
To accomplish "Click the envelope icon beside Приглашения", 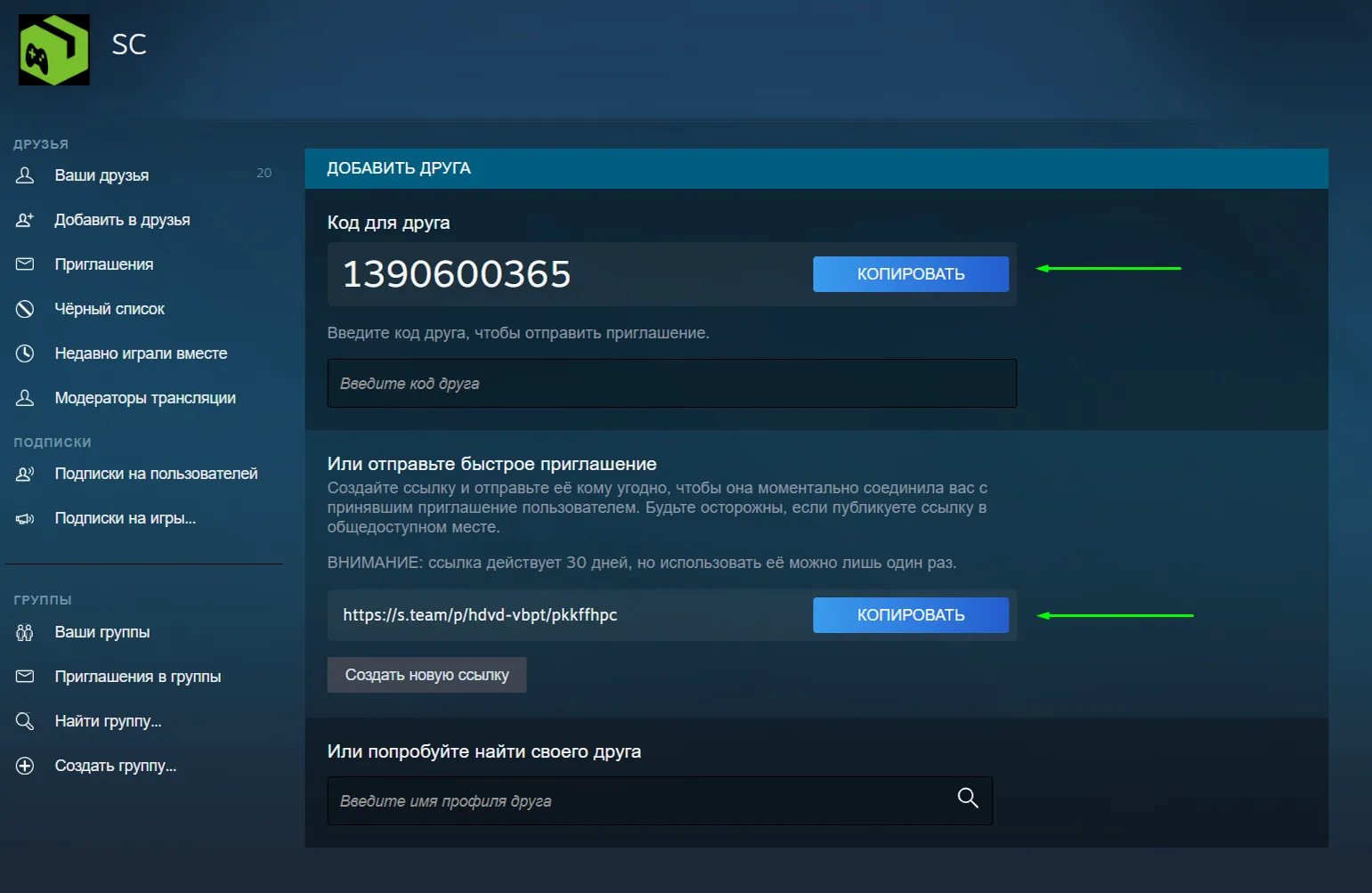I will pos(25,264).
